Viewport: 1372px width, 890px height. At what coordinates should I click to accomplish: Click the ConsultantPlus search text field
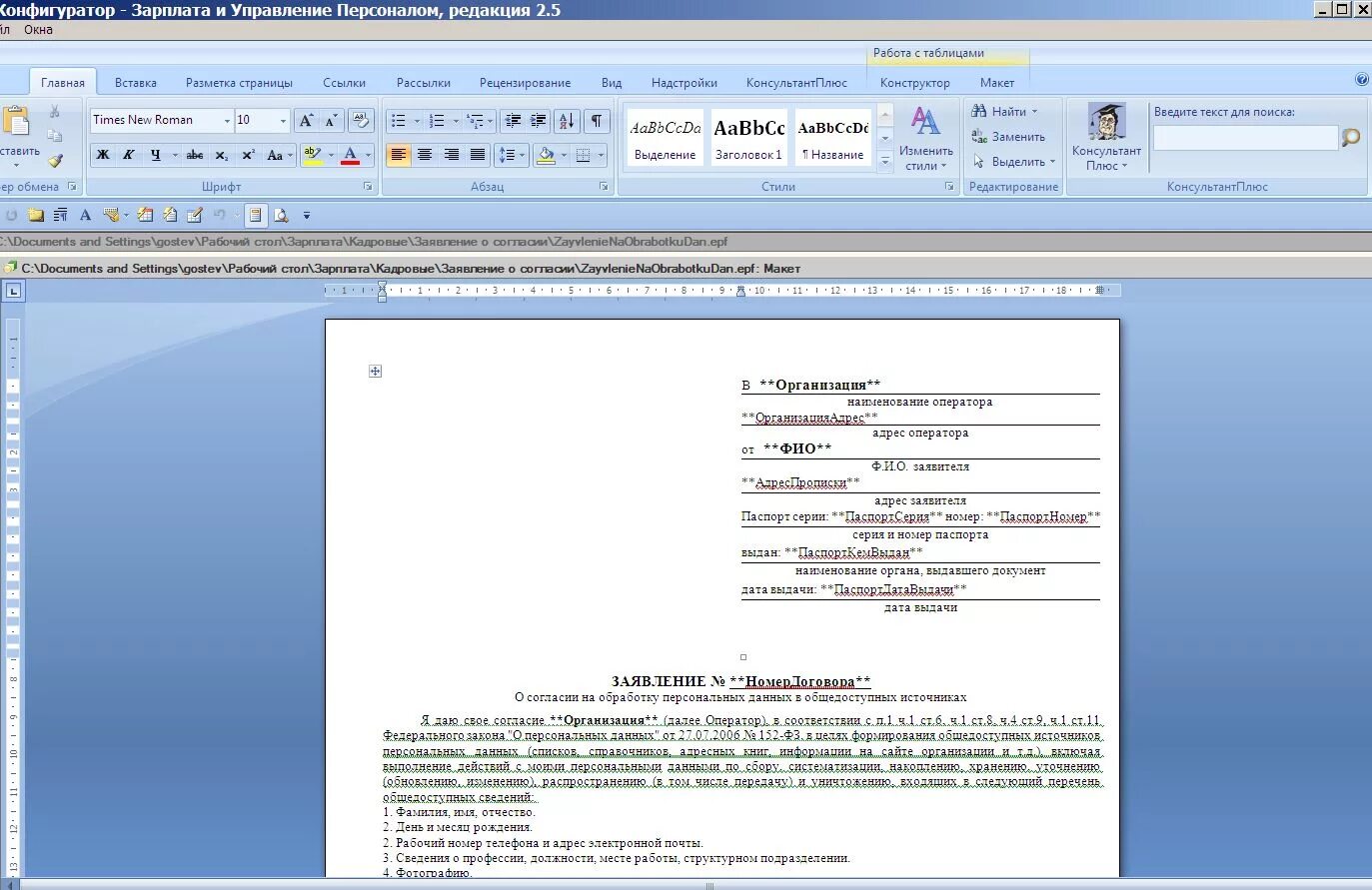tap(1245, 138)
